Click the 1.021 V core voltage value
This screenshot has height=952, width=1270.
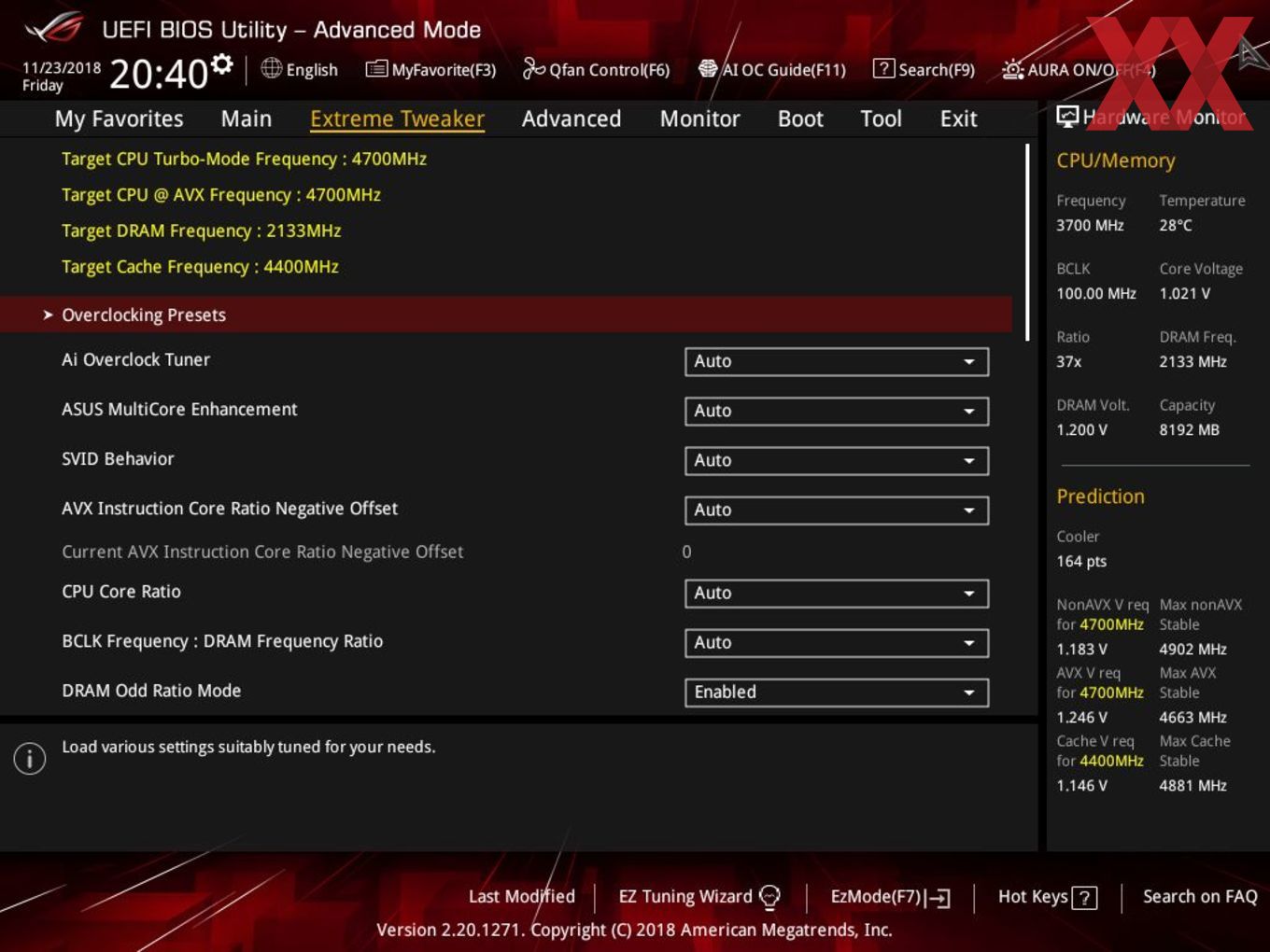(1184, 293)
